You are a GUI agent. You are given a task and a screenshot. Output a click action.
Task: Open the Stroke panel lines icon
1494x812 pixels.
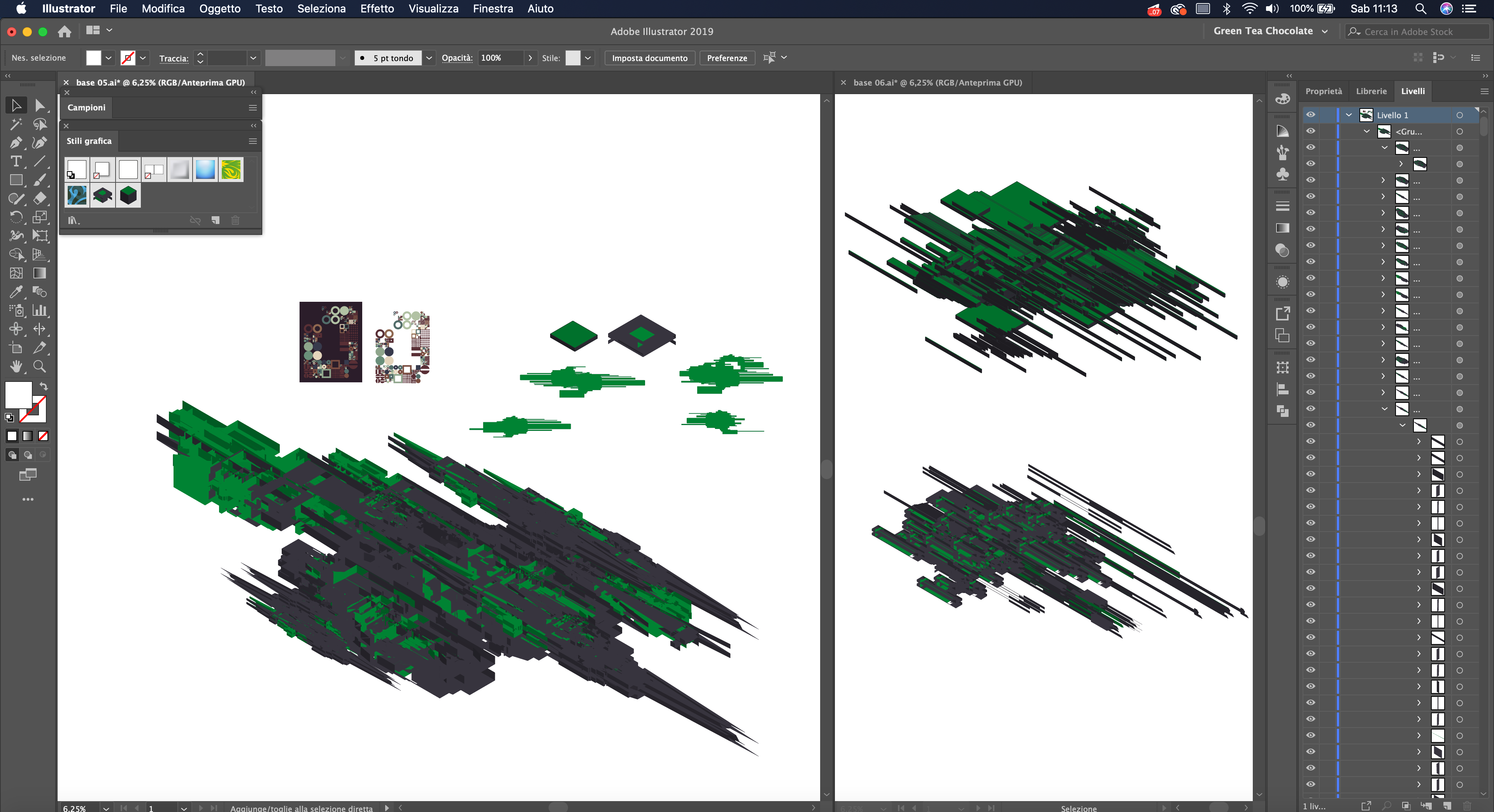(x=1282, y=206)
